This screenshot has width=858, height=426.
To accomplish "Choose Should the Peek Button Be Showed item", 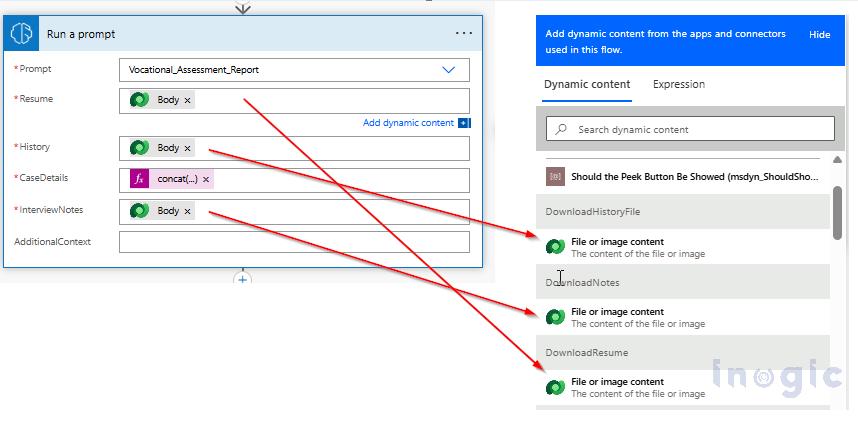I will coord(690,176).
